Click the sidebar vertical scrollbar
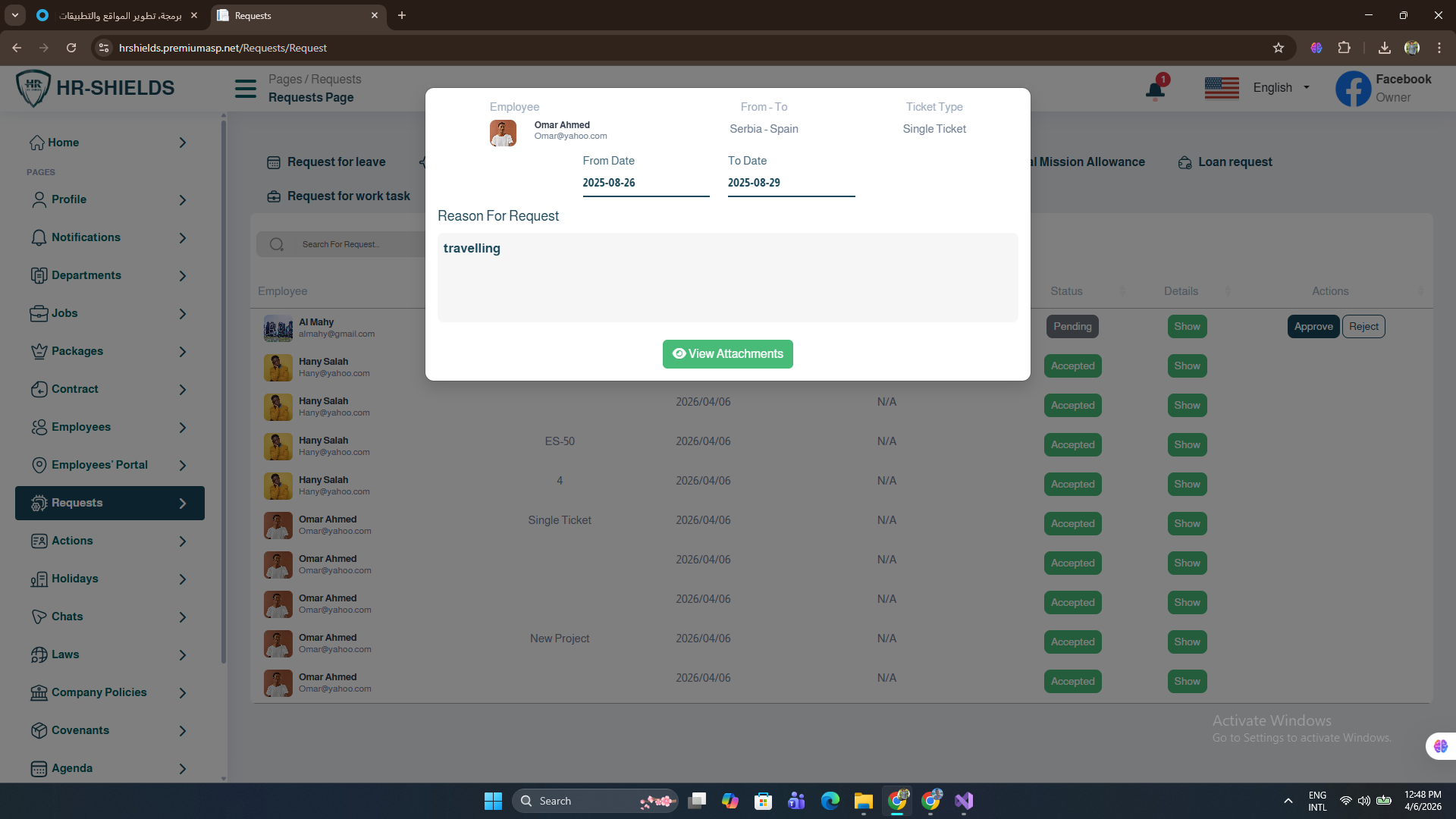The width and height of the screenshot is (1456, 819). [x=223, y=379]
